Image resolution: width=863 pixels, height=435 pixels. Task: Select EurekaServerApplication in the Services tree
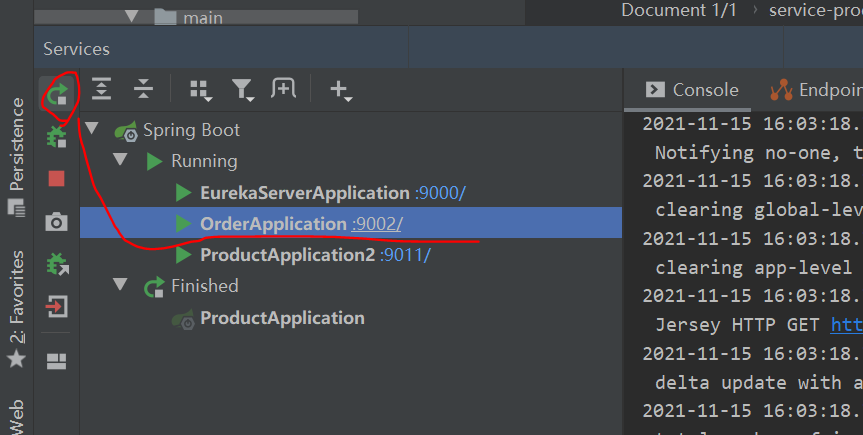point(304,192)
